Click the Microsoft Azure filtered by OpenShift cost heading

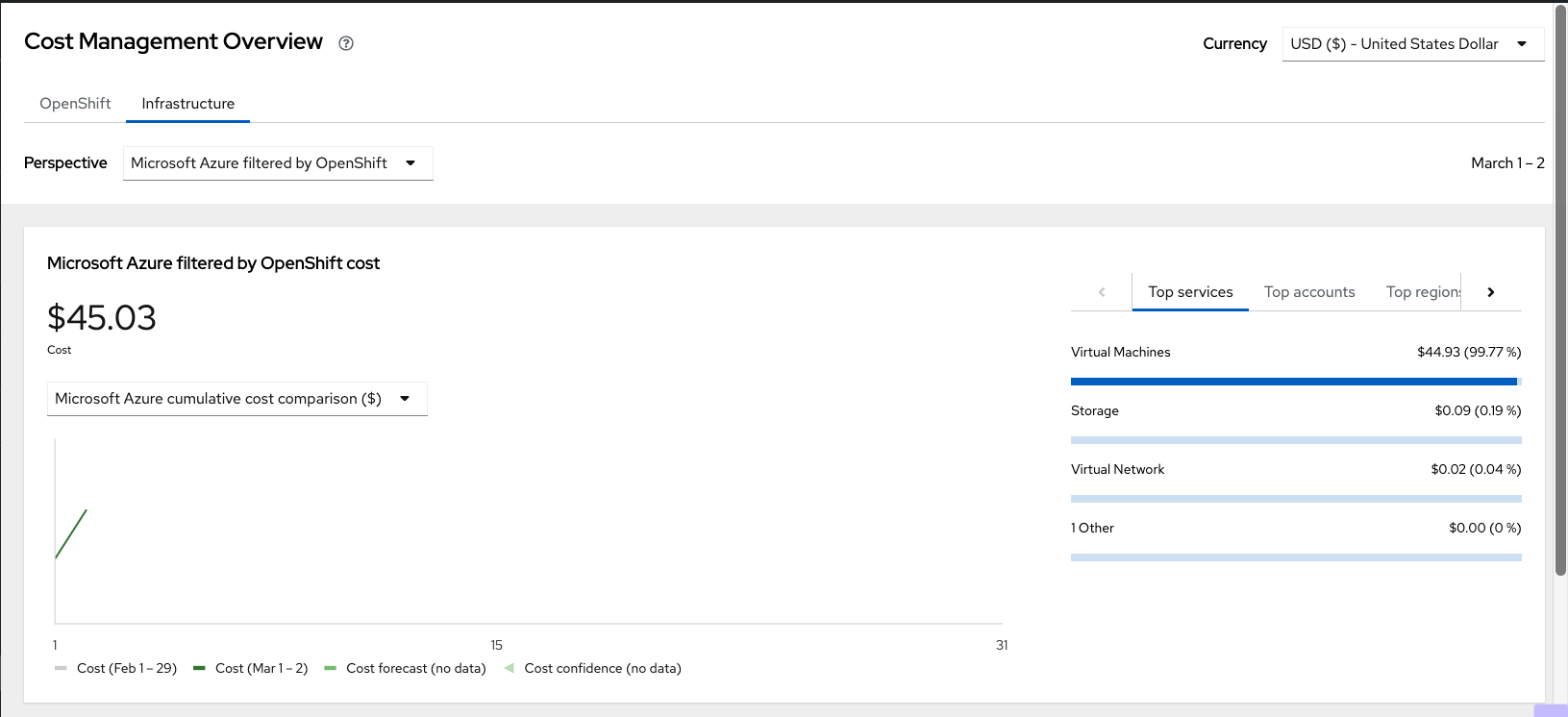pos(213,263)
